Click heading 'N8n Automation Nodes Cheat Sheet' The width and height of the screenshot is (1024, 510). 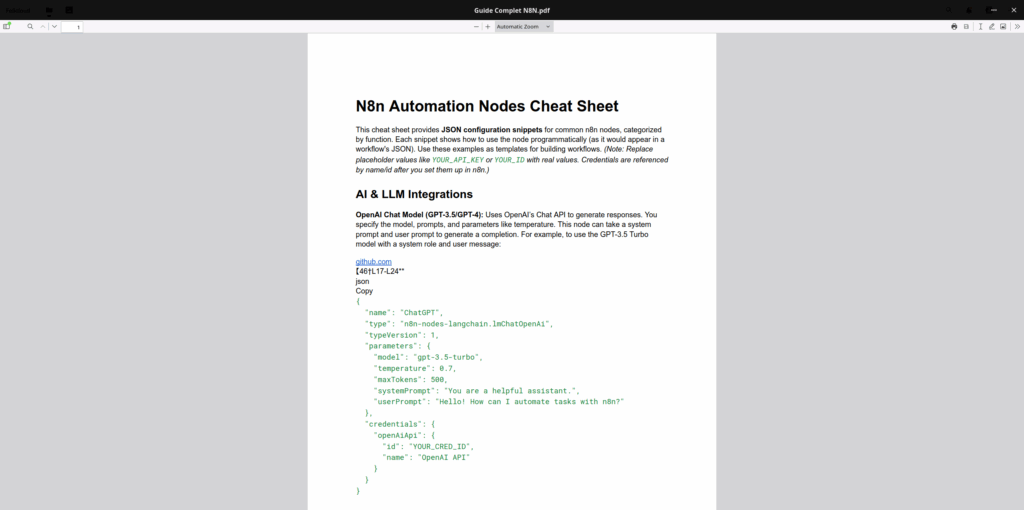[x=487, y=106]
